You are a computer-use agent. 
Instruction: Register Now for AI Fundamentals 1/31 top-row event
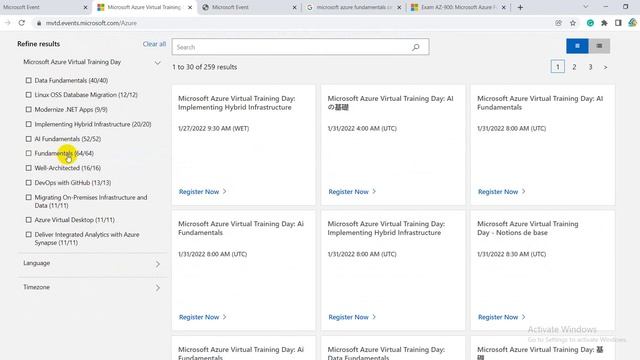tap(502, 191)
